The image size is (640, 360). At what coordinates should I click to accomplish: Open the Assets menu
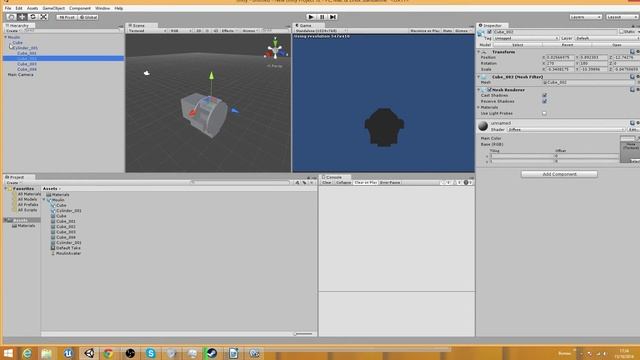point(32,8)
